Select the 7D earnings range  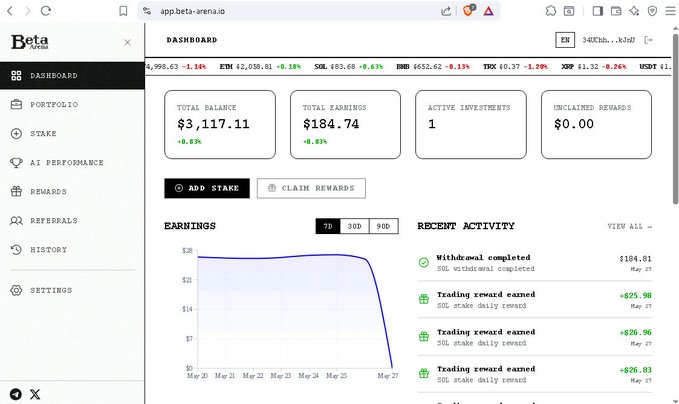(328, 226)
